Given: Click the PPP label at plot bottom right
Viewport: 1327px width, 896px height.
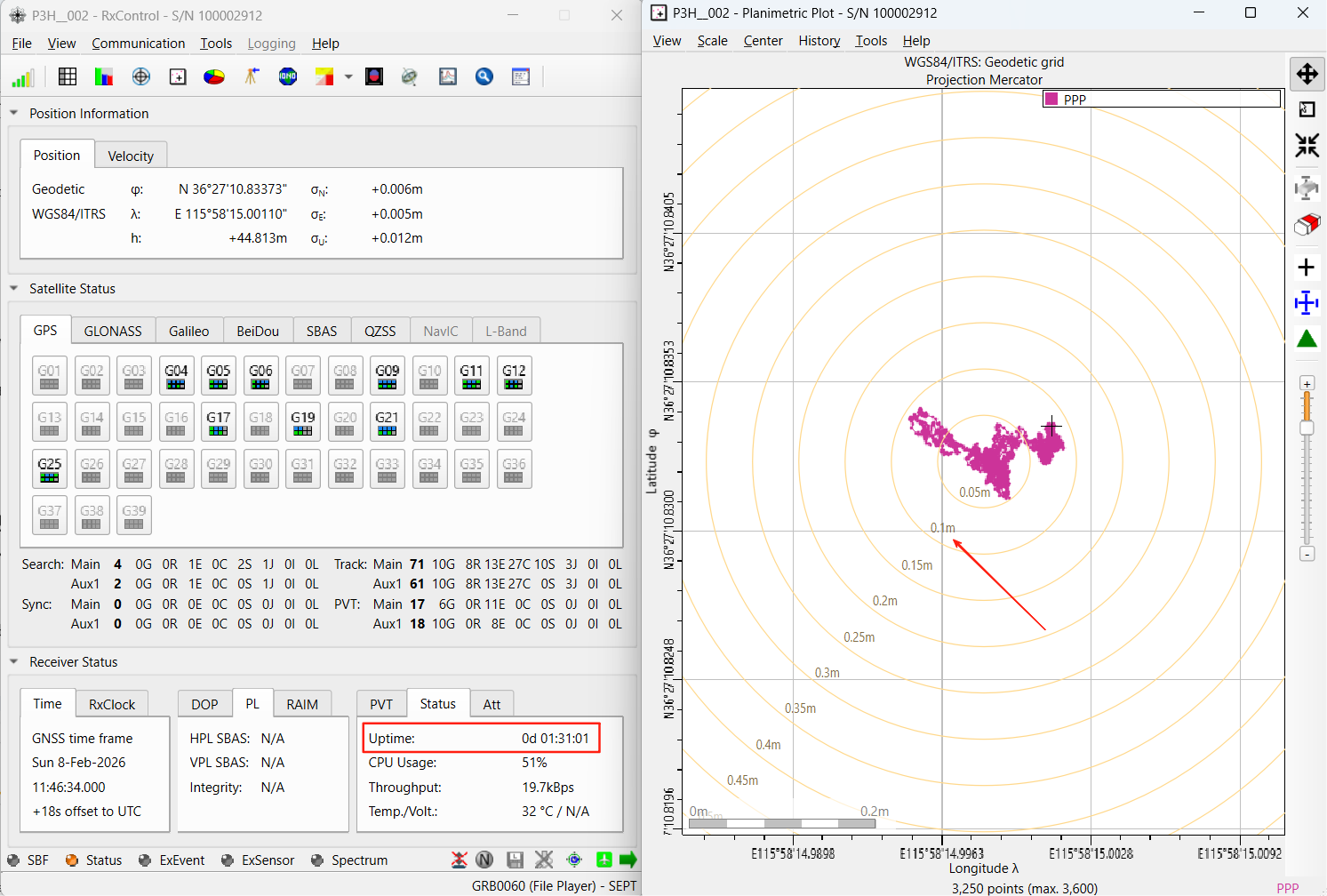Looking at the screenshot, I should coord(1288,887).
